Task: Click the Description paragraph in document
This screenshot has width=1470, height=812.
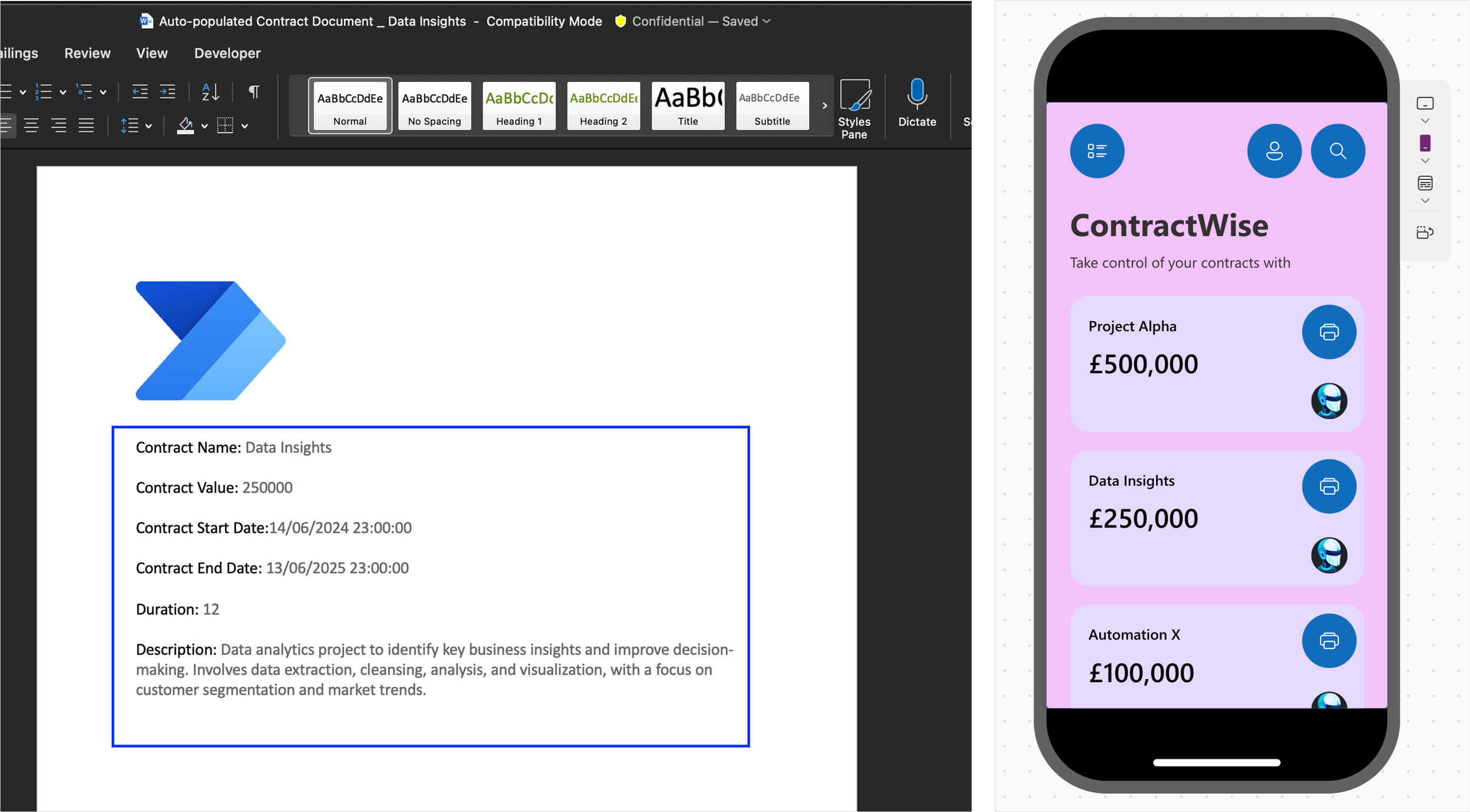Action: point(435,670)
